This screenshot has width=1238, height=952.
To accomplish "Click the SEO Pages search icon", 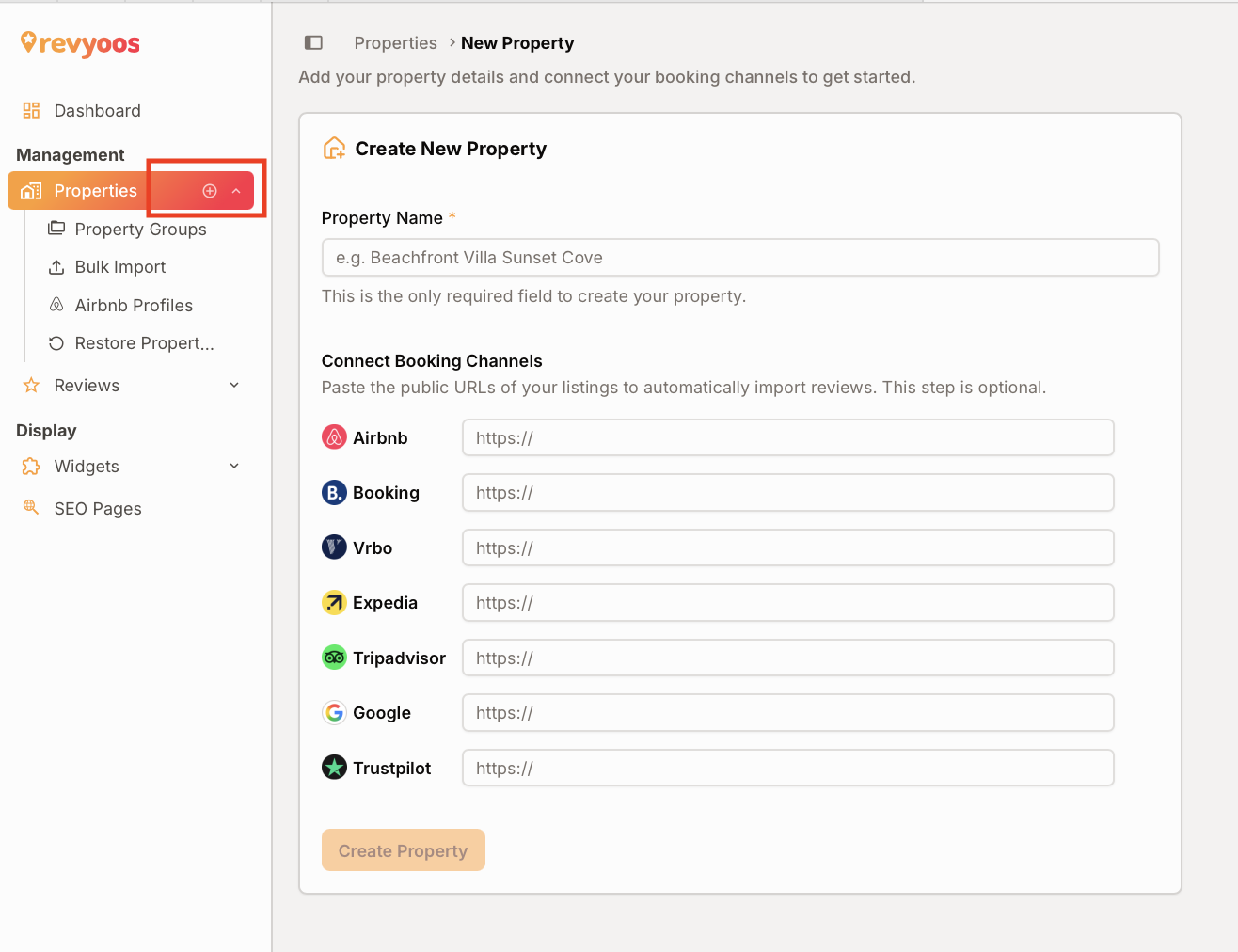I will (31, 508).
